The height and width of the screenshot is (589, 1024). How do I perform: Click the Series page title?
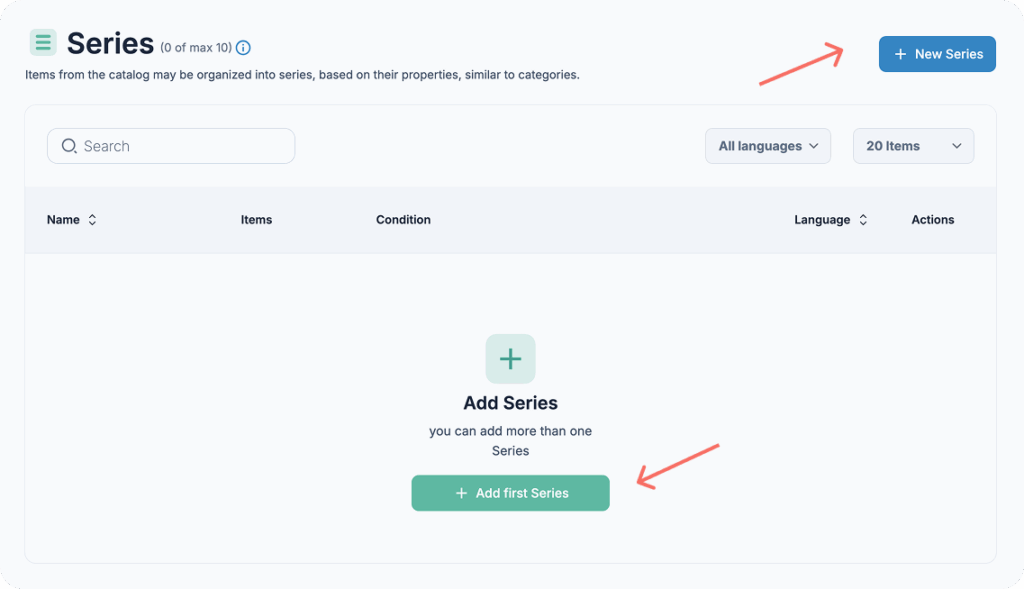point(110,44)
